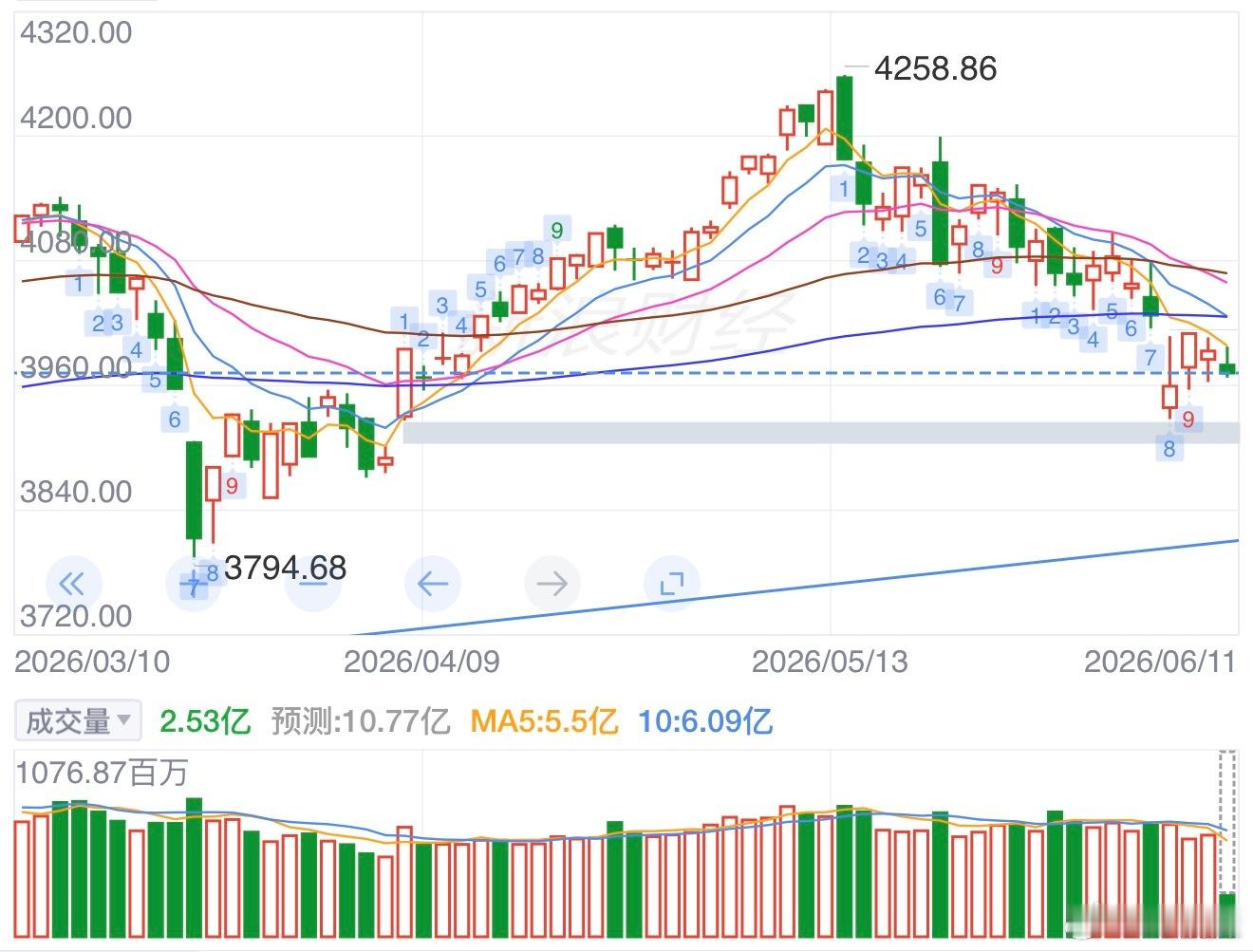1253x952 pixels.
Task: Click the 2026/04/09 date label
Action: pyautogui.click(x=421, y=661)
